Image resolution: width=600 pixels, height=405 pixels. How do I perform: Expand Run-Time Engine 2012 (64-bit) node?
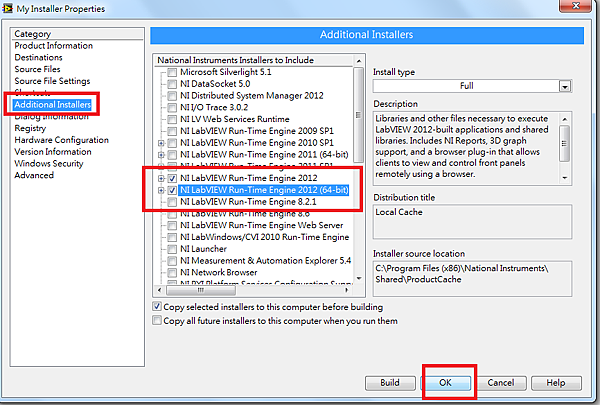161,190
